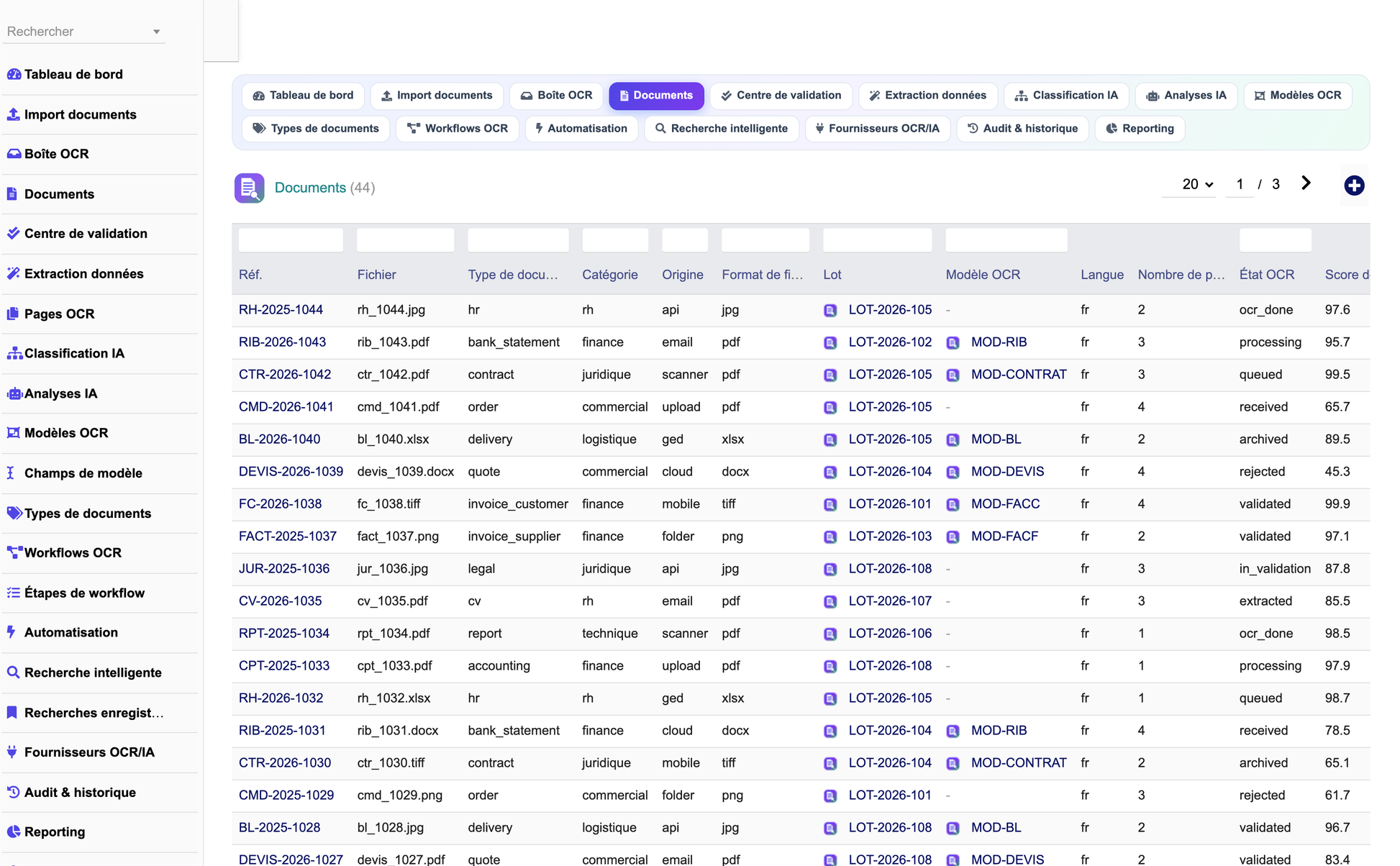Viewport: 1400px width, 866px height.
Task: Open Workflows OCR sidebar icon
Action: [x=14, y=552]
